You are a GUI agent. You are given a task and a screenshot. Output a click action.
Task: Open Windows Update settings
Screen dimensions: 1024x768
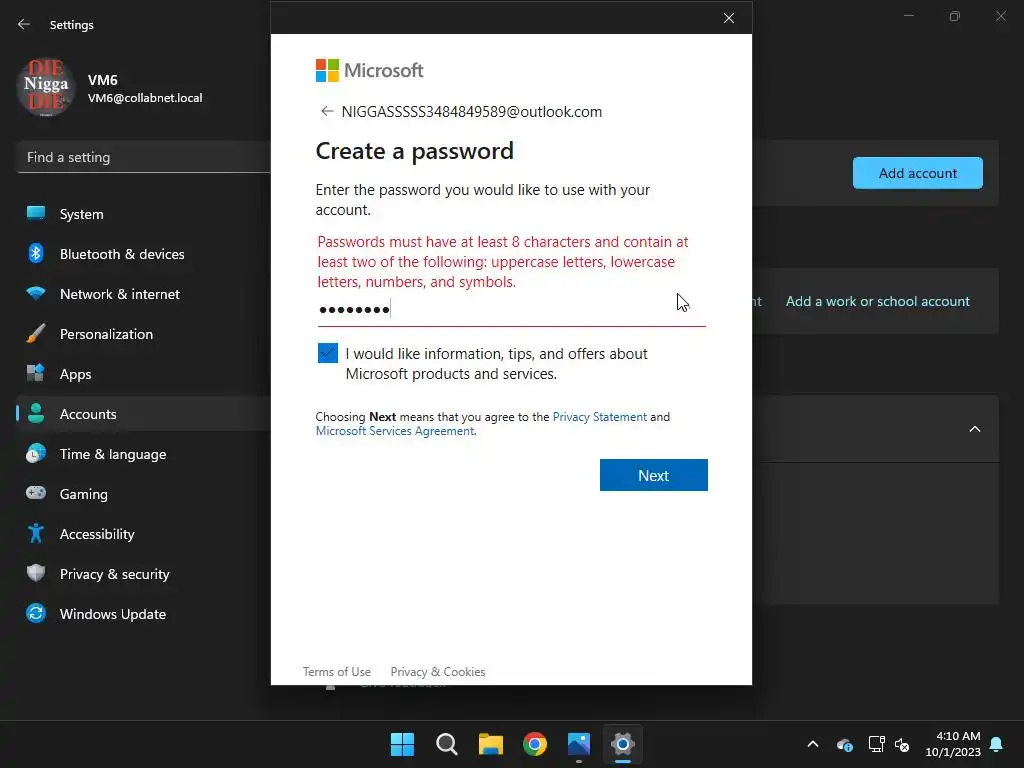click(x=144, y=614)
